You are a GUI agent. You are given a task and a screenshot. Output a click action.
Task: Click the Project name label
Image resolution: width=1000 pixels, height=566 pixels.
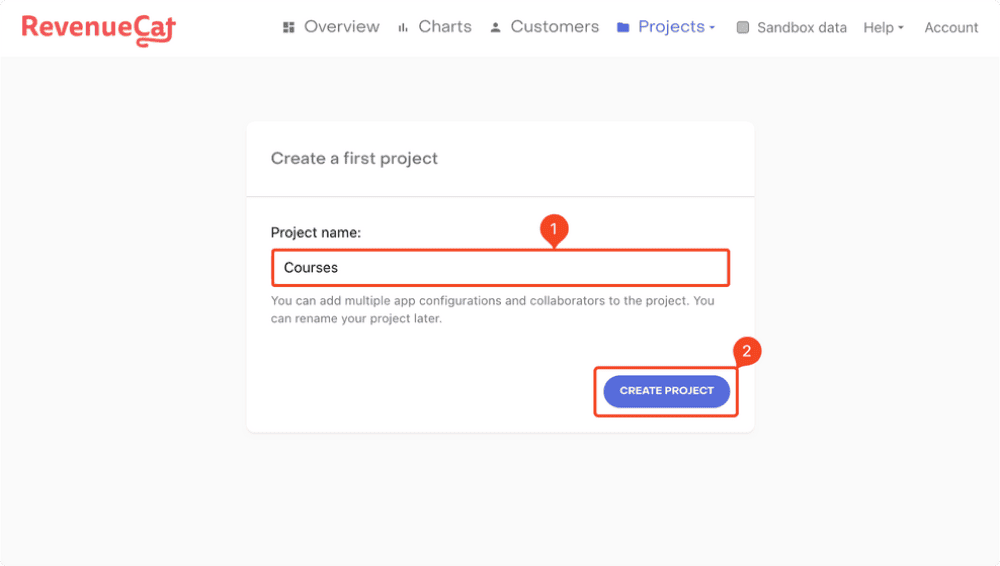coord(316,233)
